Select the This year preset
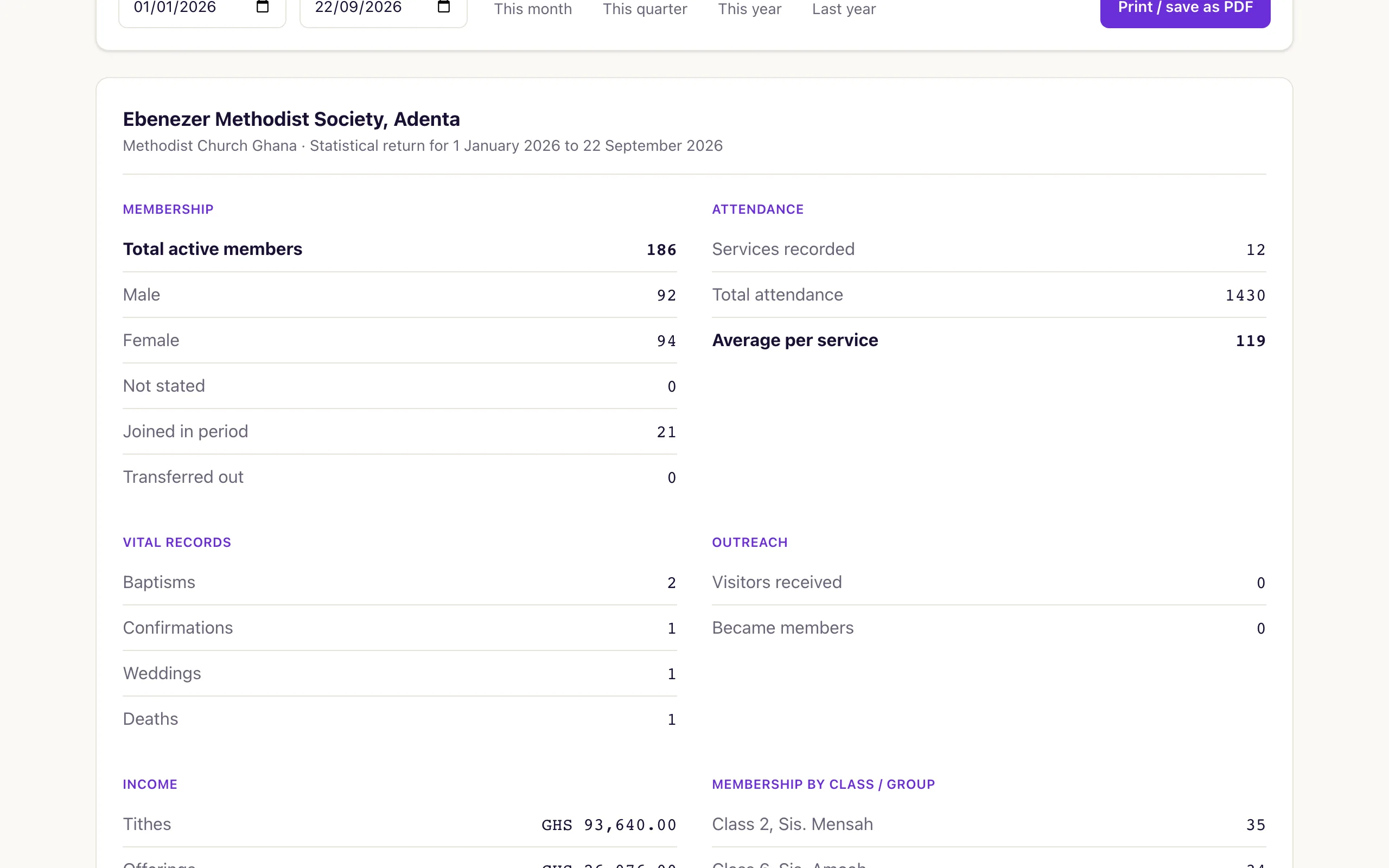The image size is (1389, 868). pos(750,9)
